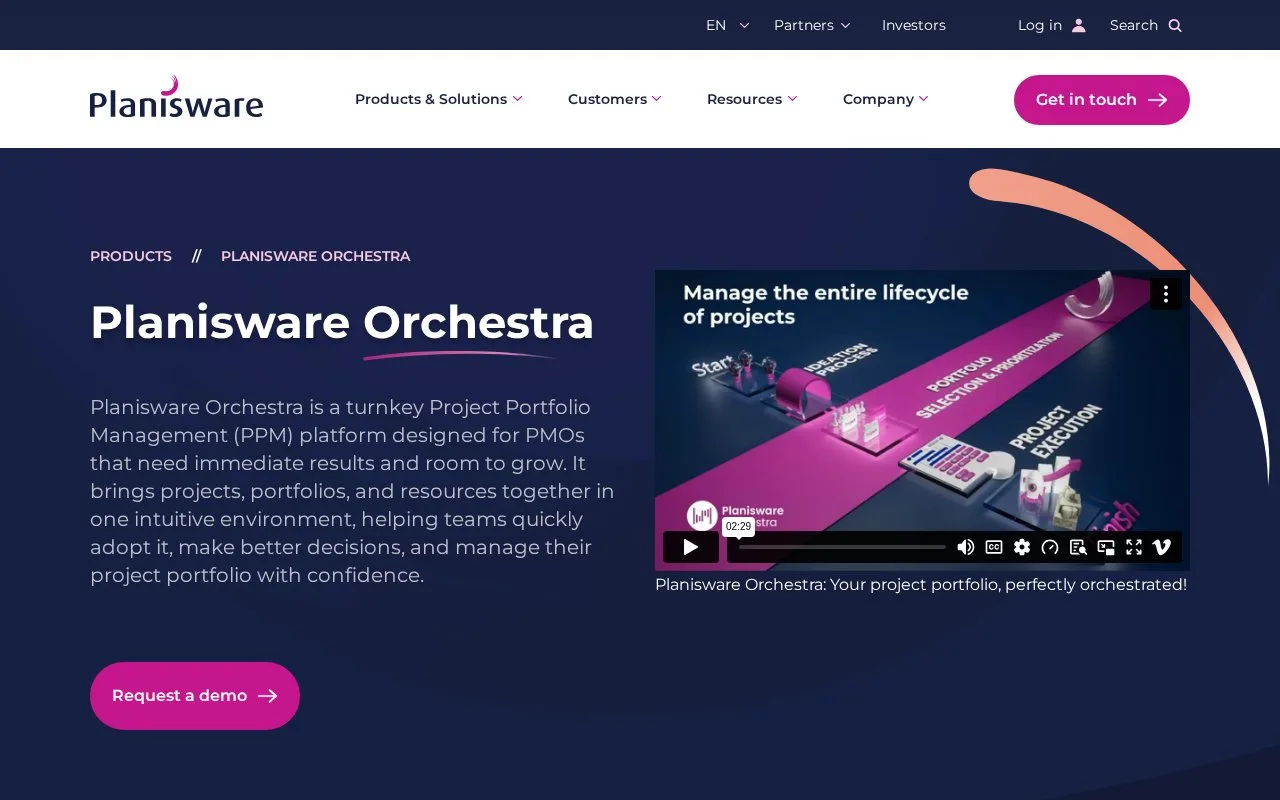Viewport: 1280px width, 800px height.
Task: Mute the video volume speaker icon
Action: point(966,547)
